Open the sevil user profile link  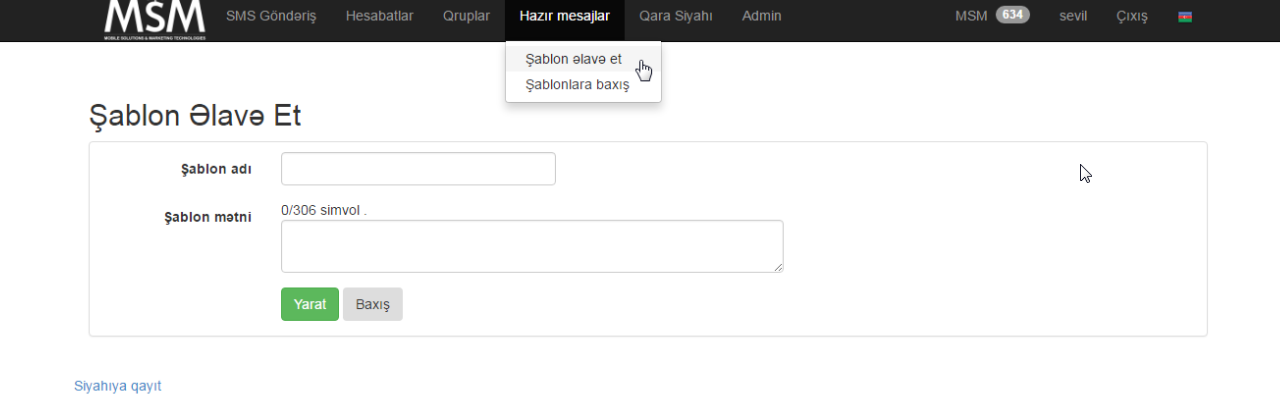coord(1073,16)
